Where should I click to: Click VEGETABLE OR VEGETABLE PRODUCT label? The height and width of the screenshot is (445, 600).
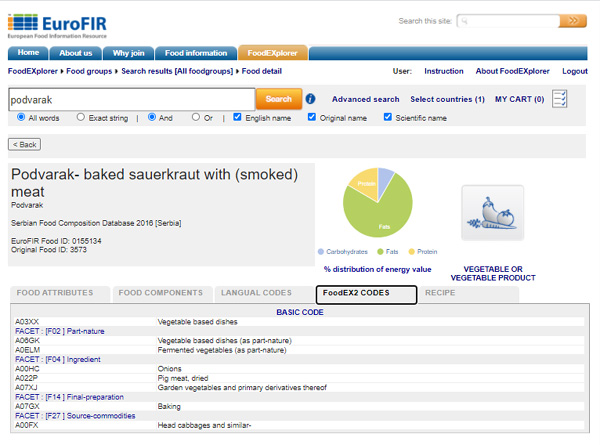[x=493, y=274]
